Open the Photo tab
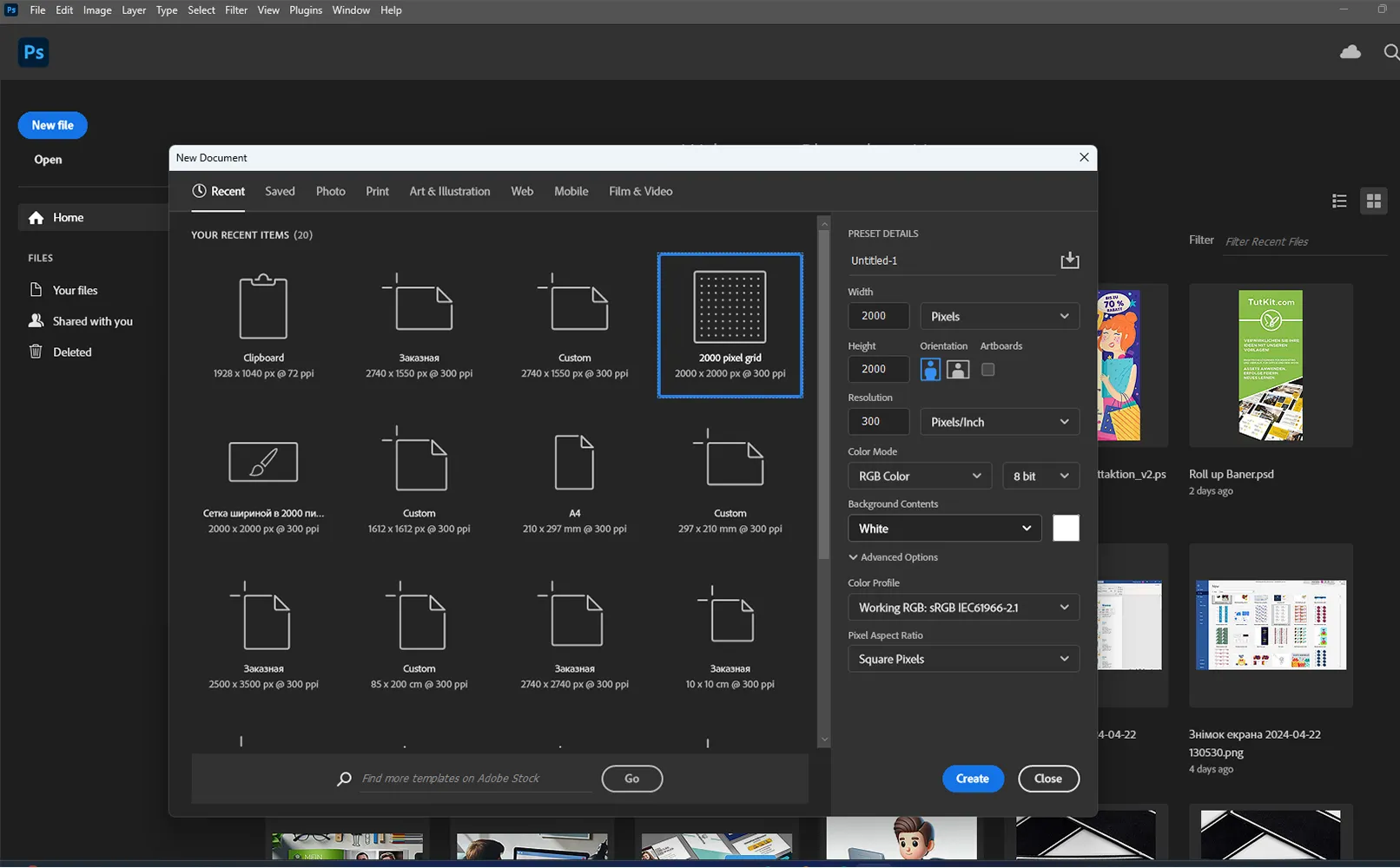 click(330, 191)
